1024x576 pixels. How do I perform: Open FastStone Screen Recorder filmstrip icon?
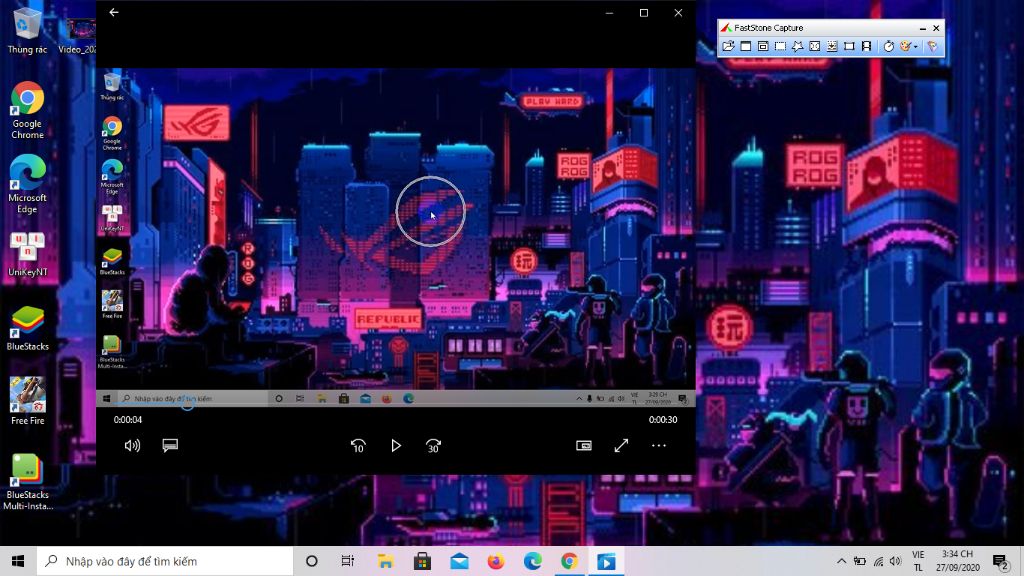point(867,46)
